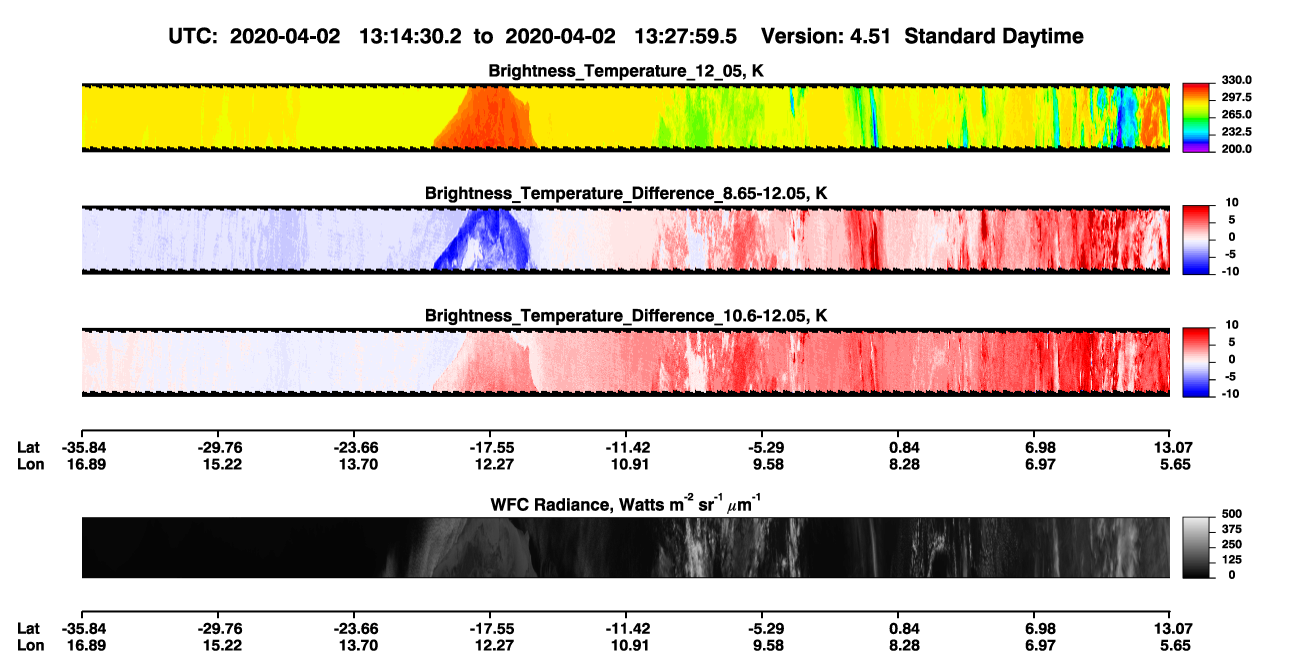The image size is (1300, 667).
Task: Select the 8.65-12.05 difference image strip
Action: (x=625, y=239)
